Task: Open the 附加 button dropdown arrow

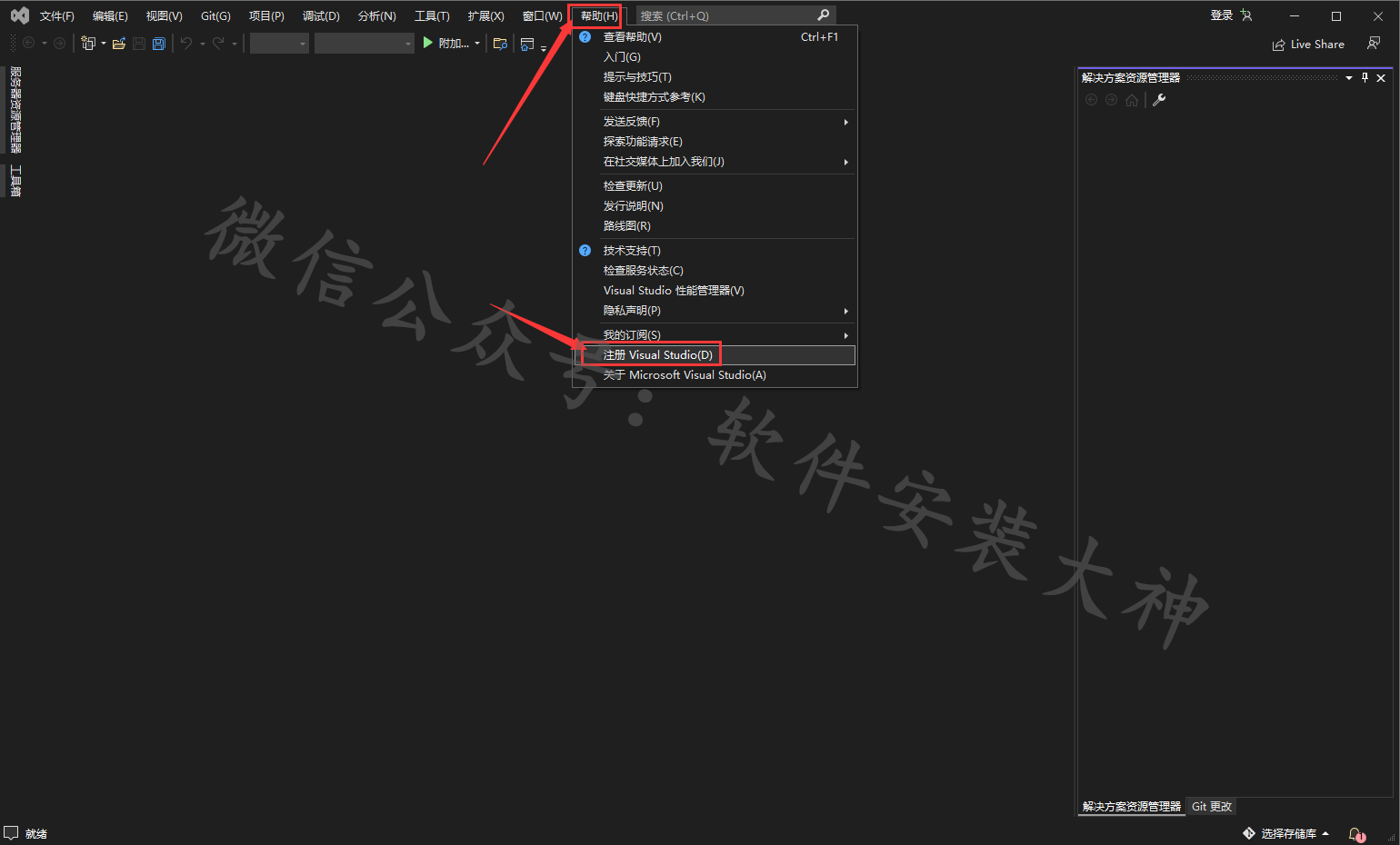Action: pos(477,44)
